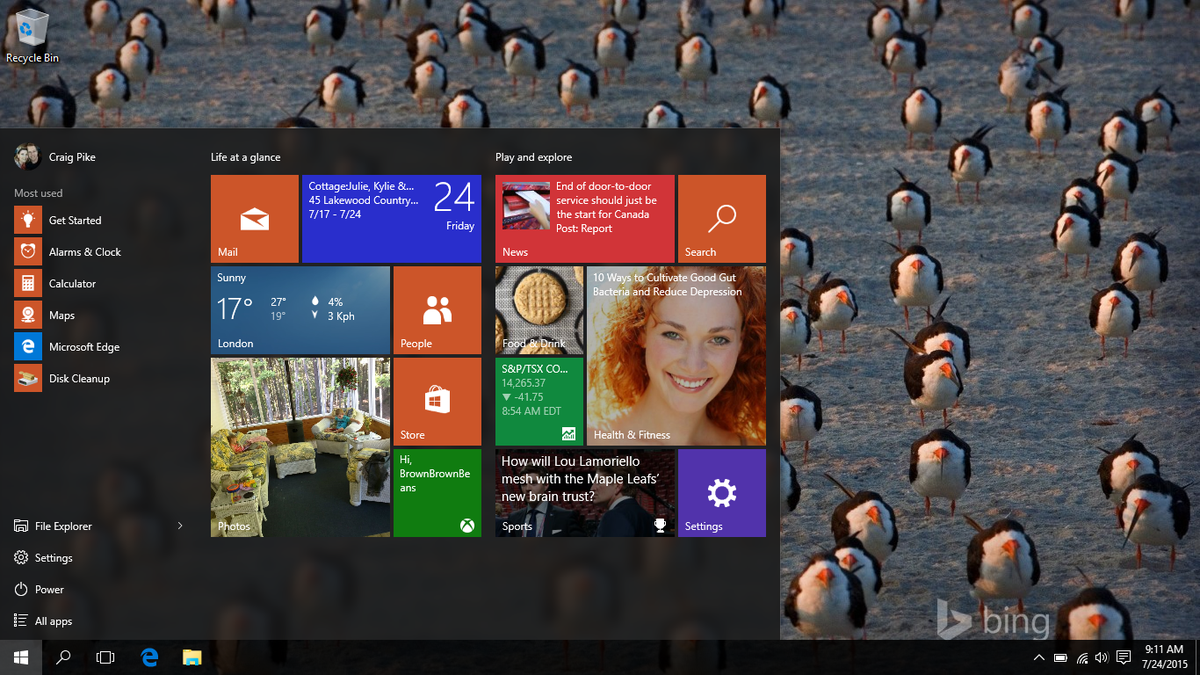The width and height of the screenshot is (1200, 675).
Task: Click the Craig Pike user account
Action: (56, 157)
